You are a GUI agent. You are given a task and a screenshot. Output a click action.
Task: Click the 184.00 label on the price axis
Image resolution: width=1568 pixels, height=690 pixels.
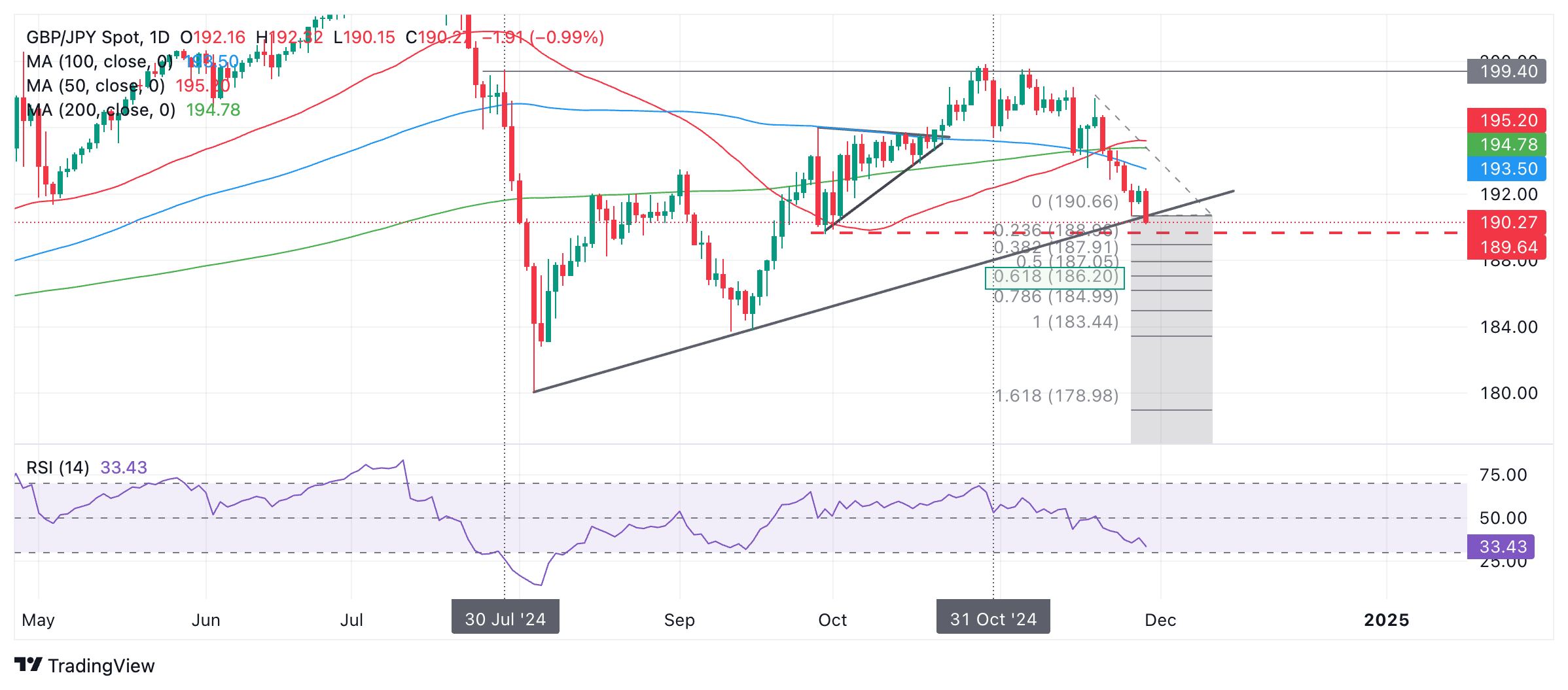click(1508, 327)
